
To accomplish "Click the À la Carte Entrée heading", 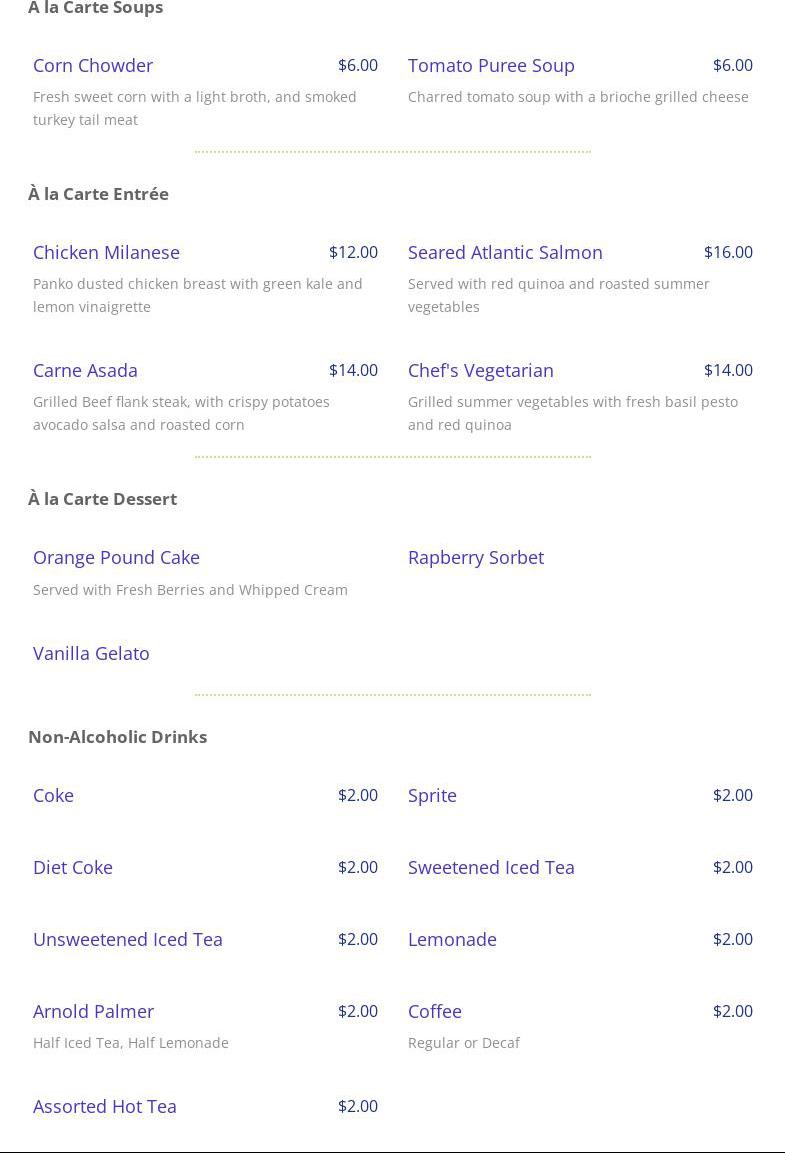I will pyautogui.click(x=98, y=194).
